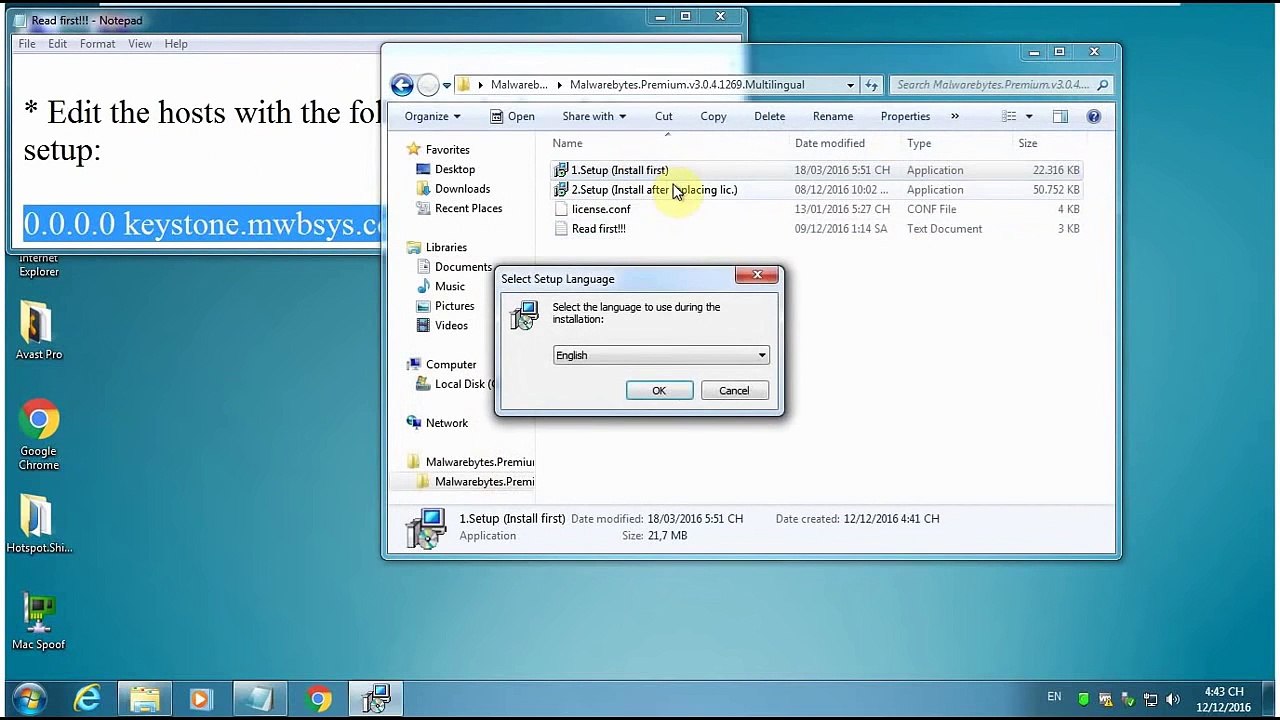Toggle the Explorer preview pane icon
Image resolution: width=1280 pixels, height=720 pixels.
(x=1060, y=116)
